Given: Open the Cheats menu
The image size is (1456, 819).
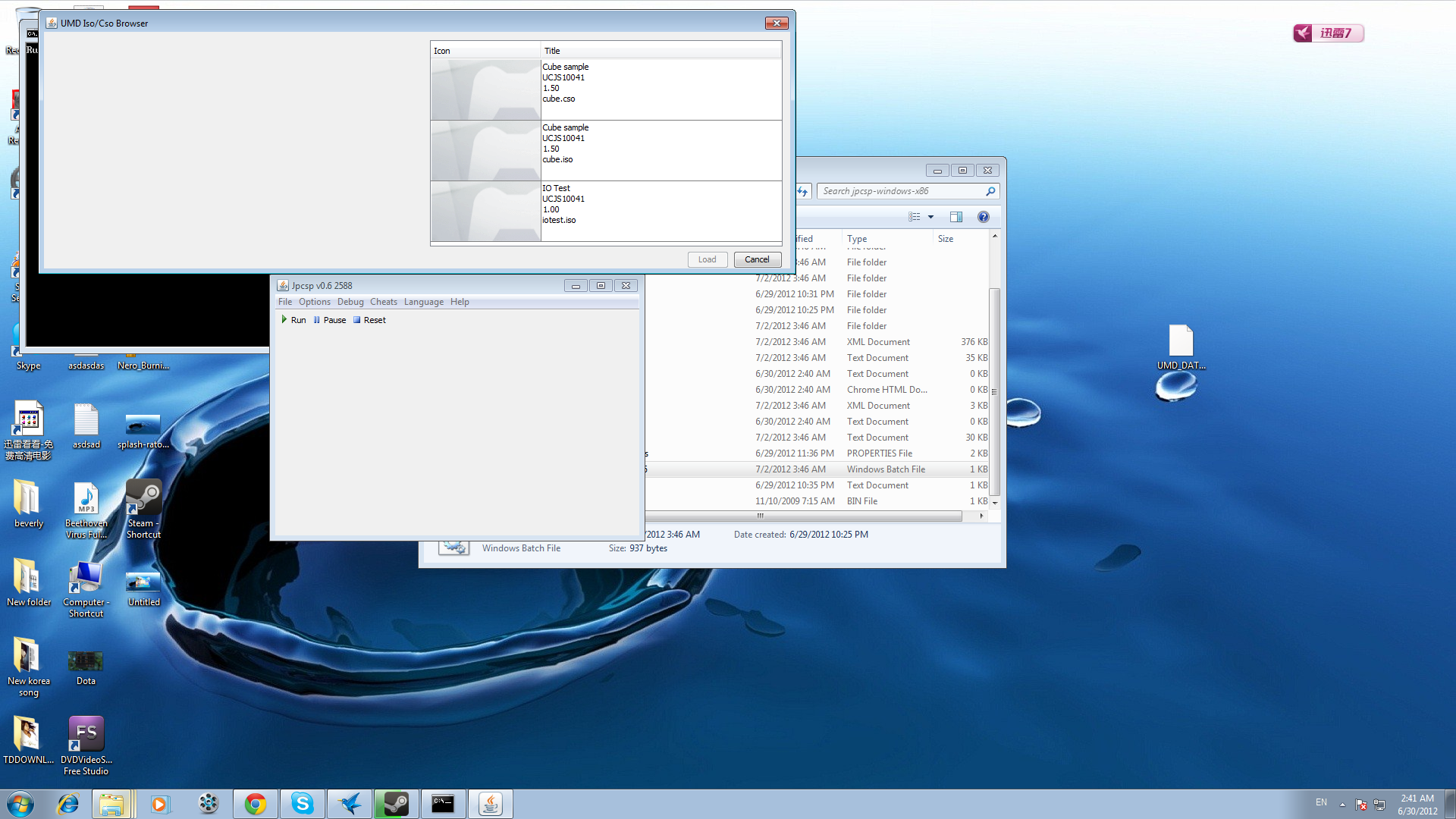Looking at the screenshot, I should [x=383, y=302].
